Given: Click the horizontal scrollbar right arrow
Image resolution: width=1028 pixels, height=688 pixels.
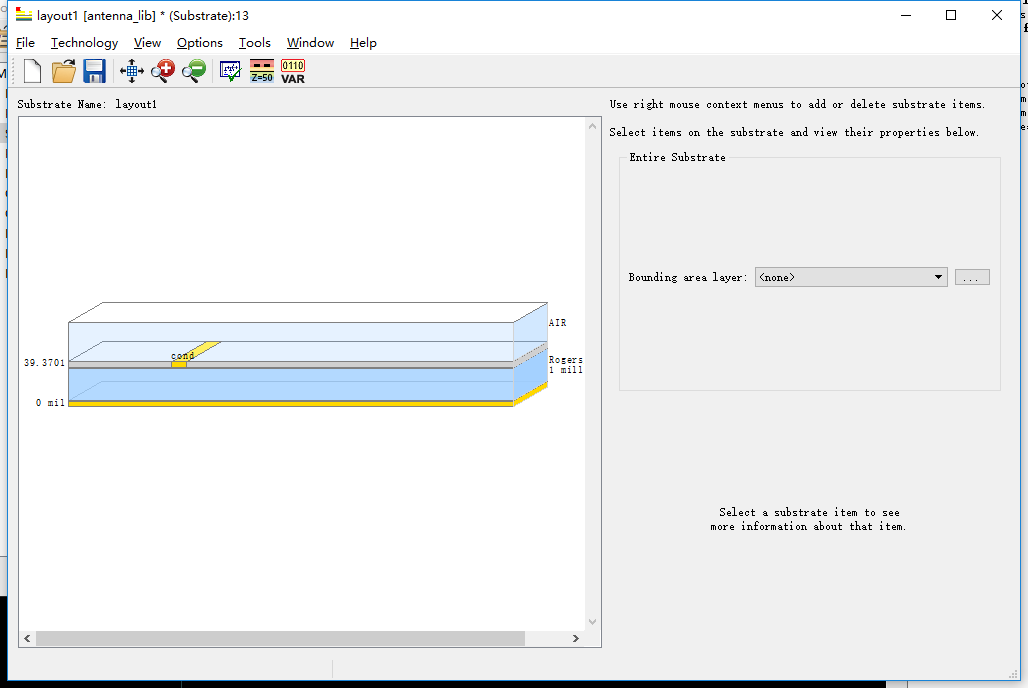Looking at the screenshot, I should pos(576,638).
